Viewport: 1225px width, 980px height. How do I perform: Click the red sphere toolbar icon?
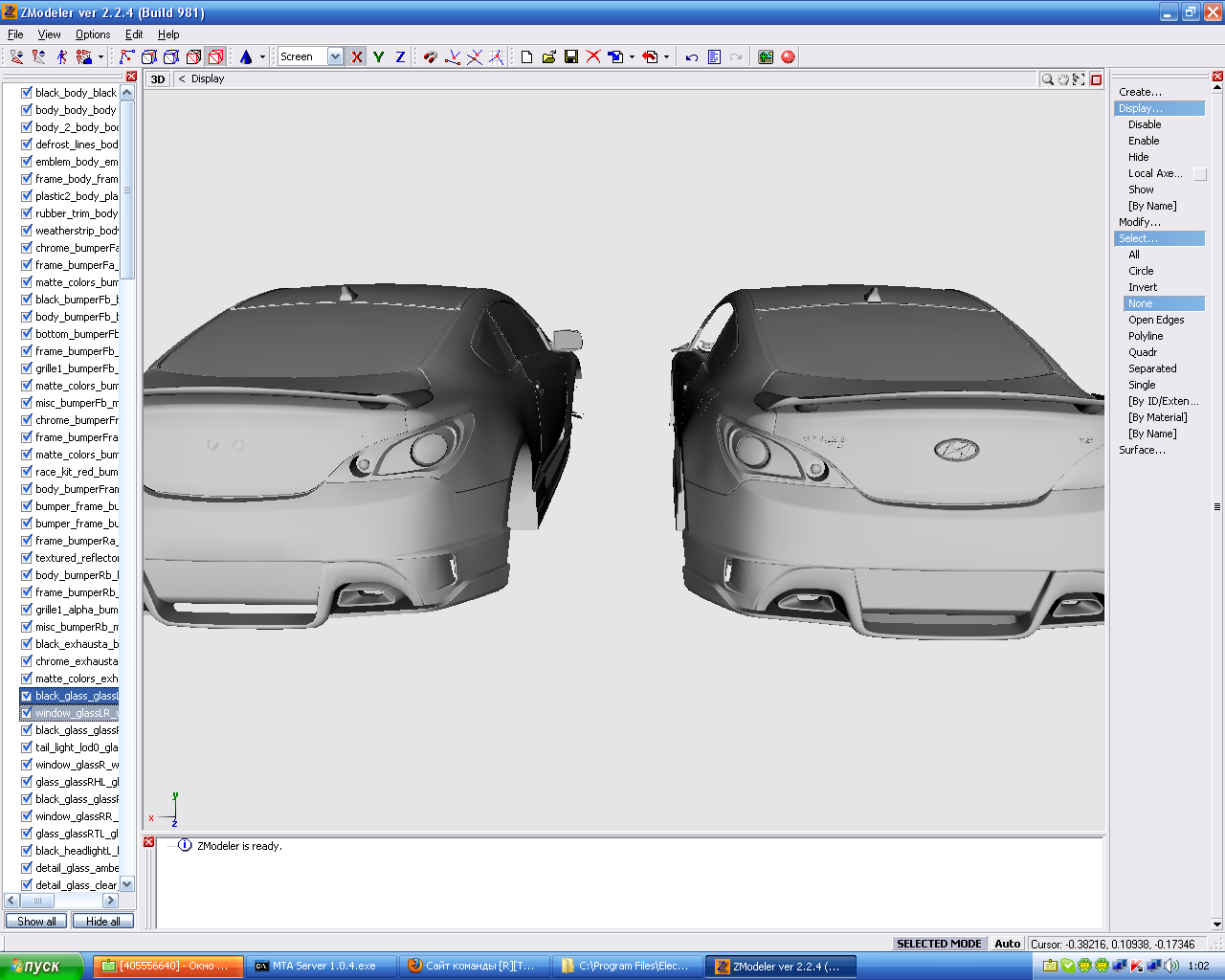point(788,57)
